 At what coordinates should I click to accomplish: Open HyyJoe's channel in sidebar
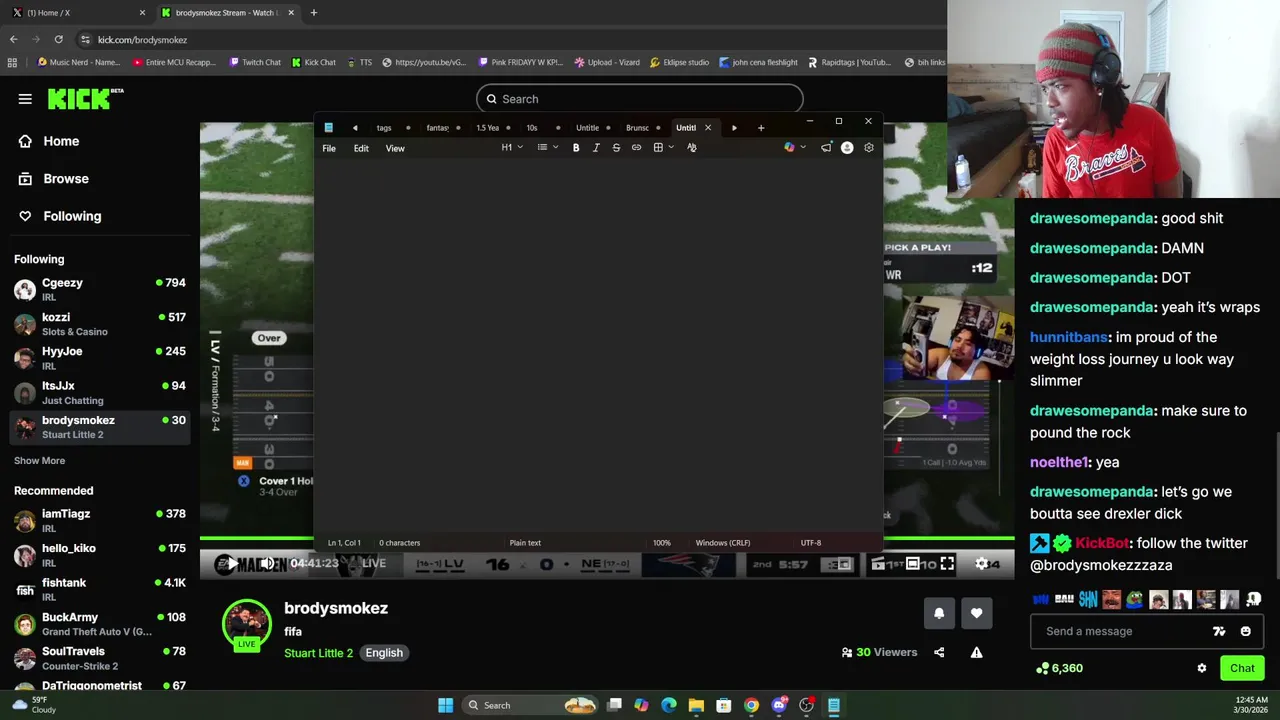coord(100,358)
